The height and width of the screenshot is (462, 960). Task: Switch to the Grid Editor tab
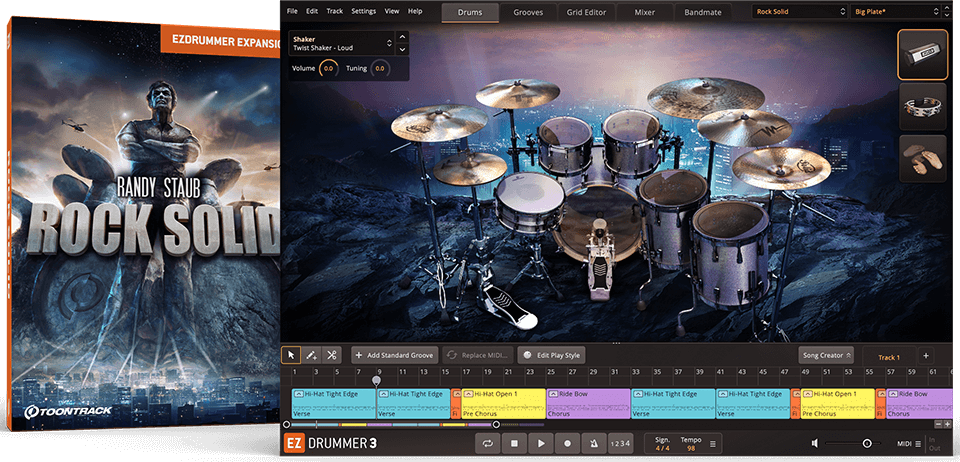coord(587,12)
